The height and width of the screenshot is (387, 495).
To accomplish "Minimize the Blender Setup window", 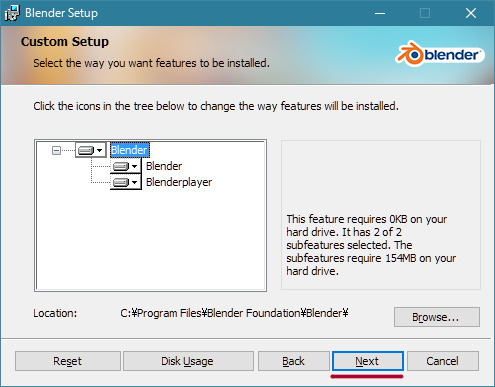I will click(380, 13).
